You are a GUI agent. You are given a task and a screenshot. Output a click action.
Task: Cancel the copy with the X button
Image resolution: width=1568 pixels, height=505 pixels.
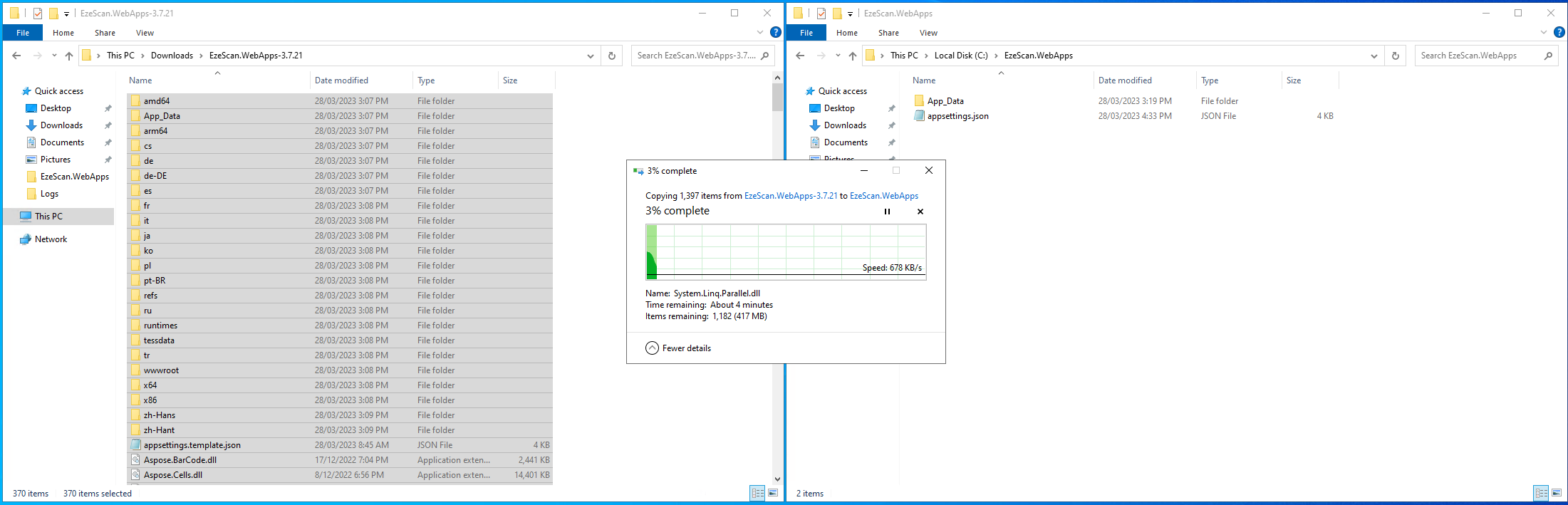point(920,212)
